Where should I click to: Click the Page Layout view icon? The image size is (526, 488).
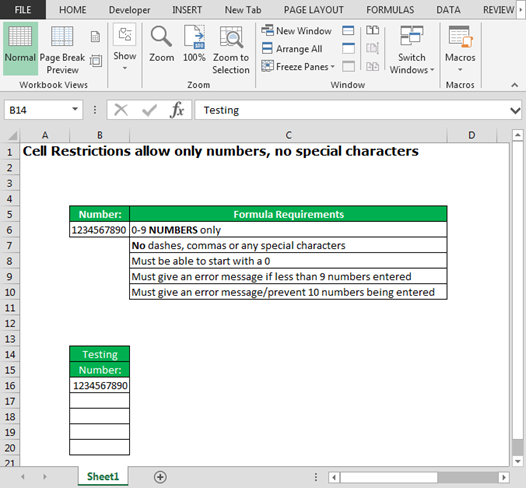pos(95,36)
